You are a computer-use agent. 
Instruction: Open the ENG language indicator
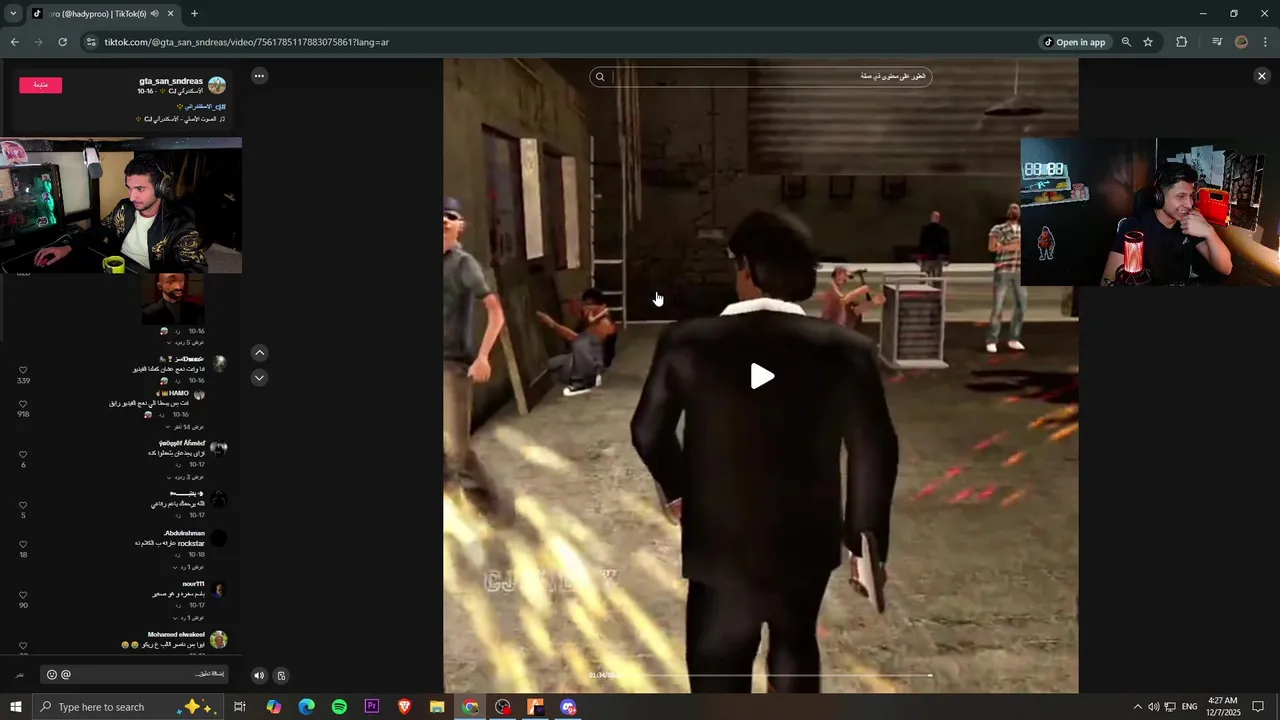(1190, 707)
